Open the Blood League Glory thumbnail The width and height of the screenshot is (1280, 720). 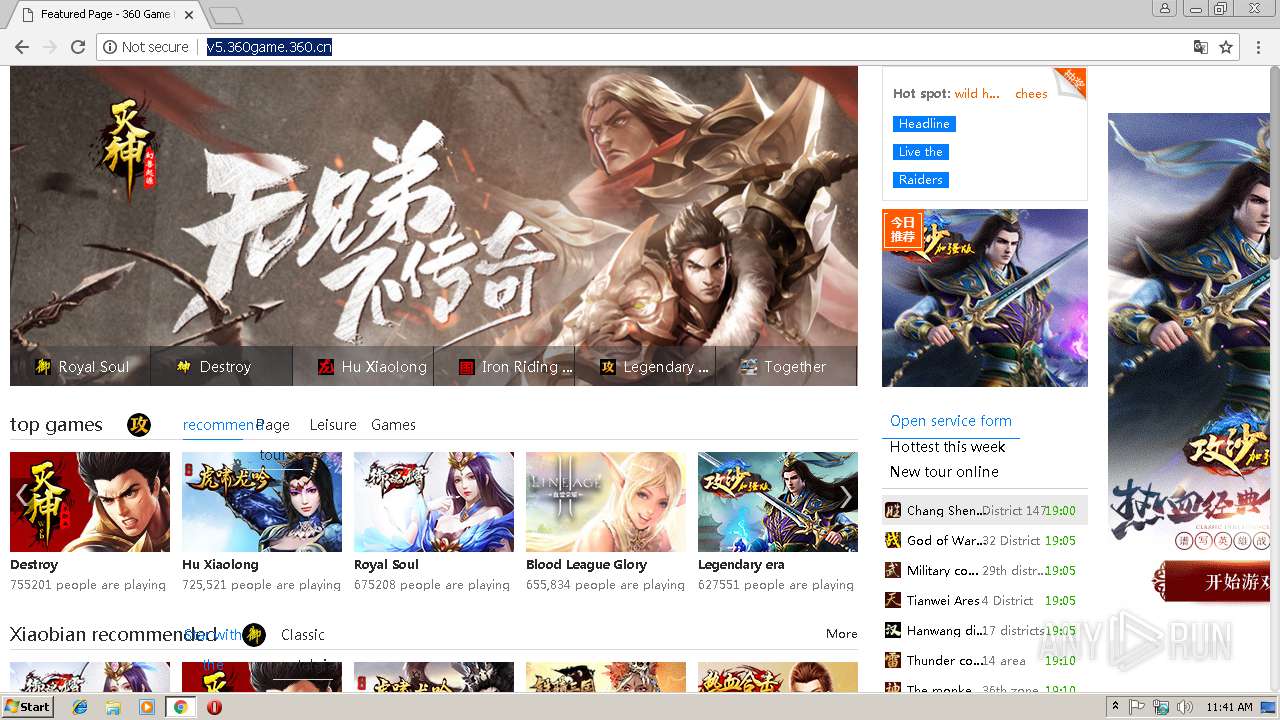pos(606,502)
